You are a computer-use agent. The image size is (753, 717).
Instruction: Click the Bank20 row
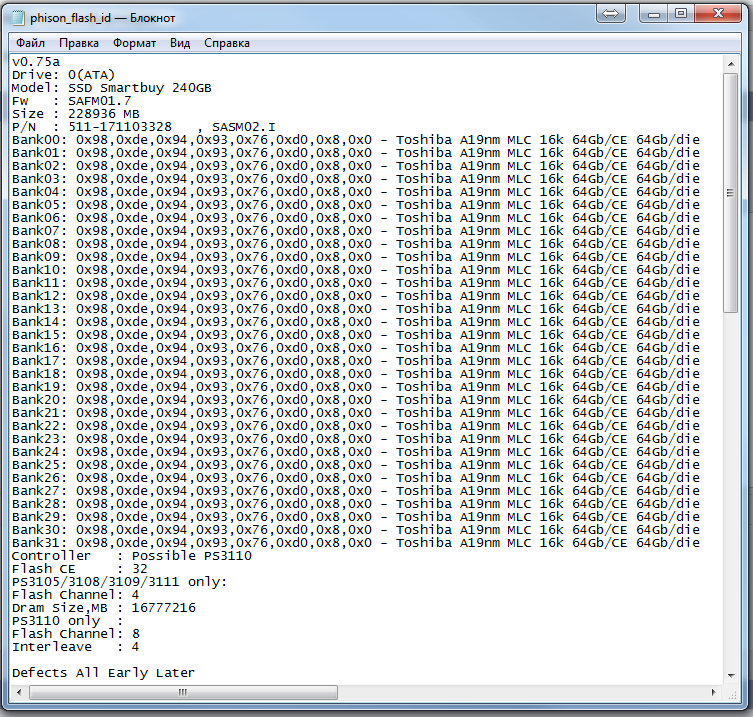tap(356, 400)
